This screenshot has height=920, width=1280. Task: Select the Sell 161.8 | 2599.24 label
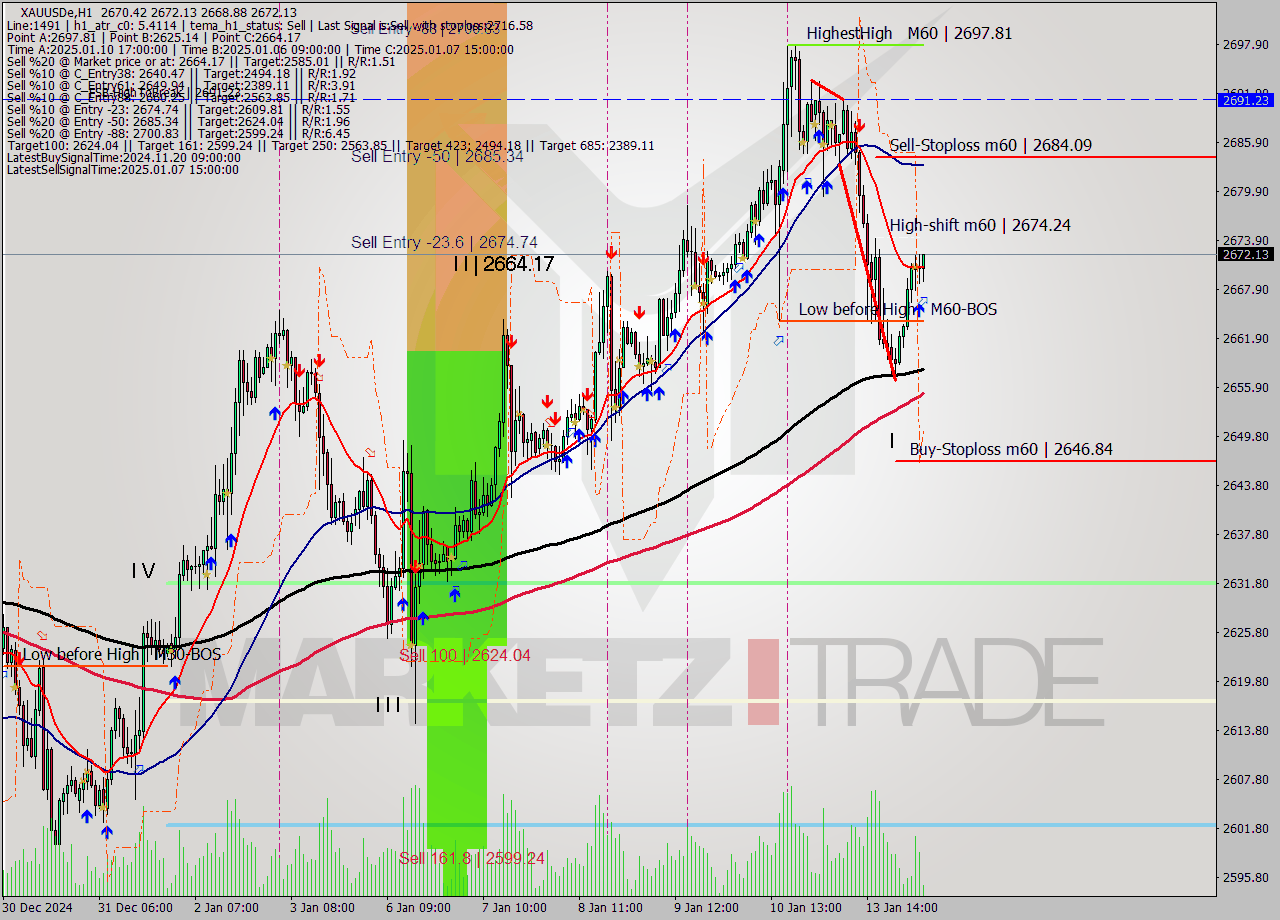coord(472,858)
